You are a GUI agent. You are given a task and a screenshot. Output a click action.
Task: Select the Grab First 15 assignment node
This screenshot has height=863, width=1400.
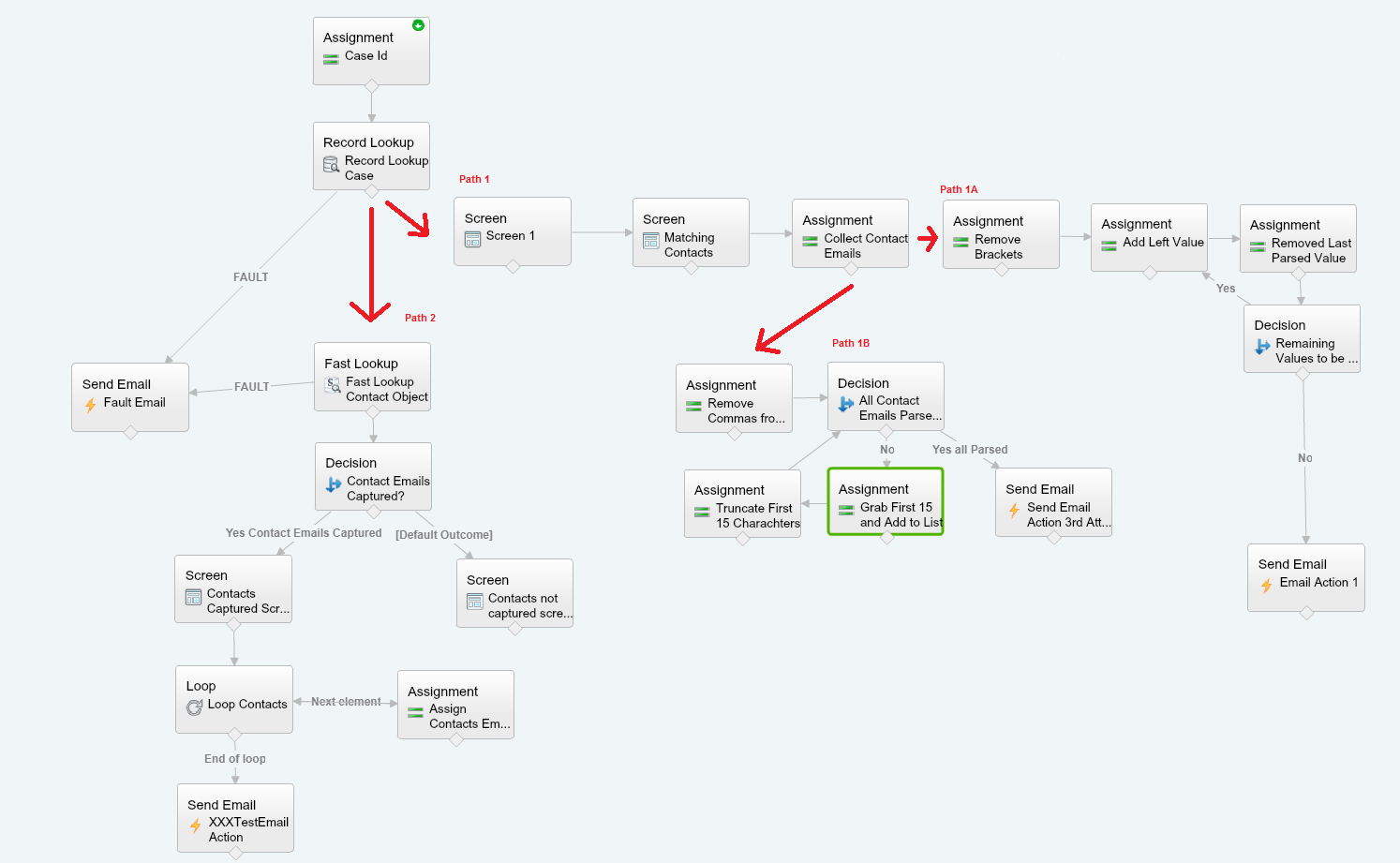[x=885, y=502]
